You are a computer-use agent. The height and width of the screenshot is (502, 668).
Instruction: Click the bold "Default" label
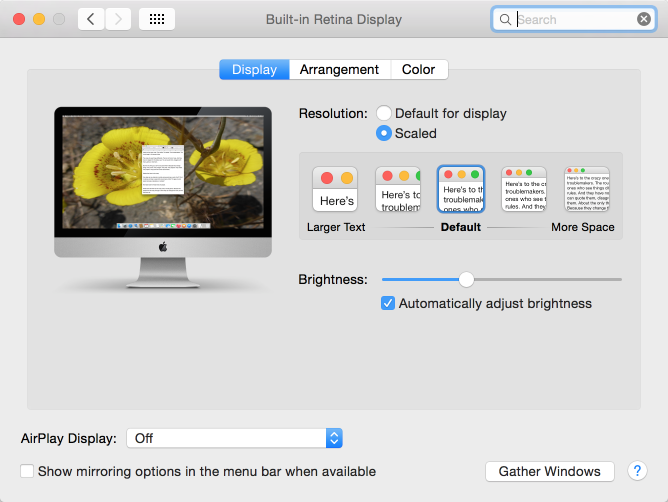pyautogui.click(x=461, y=227)
